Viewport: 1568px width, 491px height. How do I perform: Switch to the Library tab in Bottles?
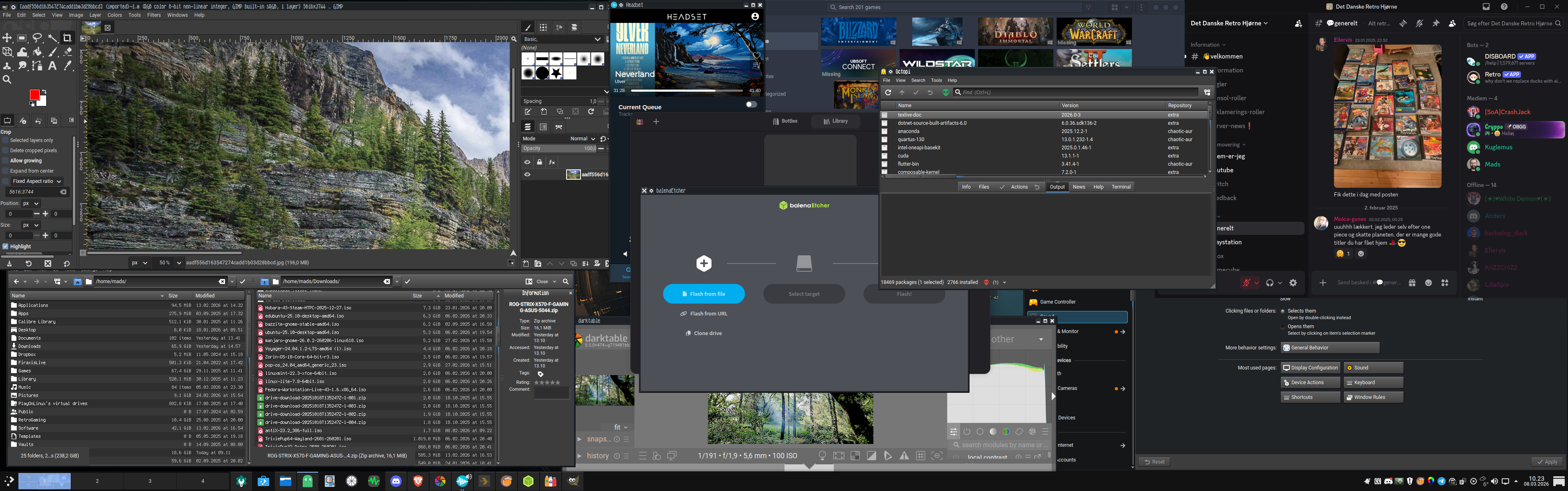point(836,121)
